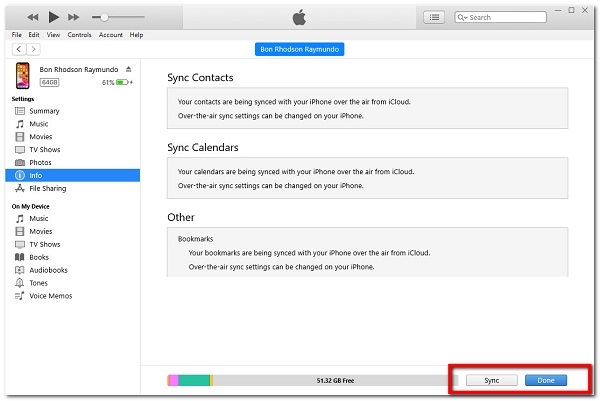Click the blue Done button

coord(546,380)
